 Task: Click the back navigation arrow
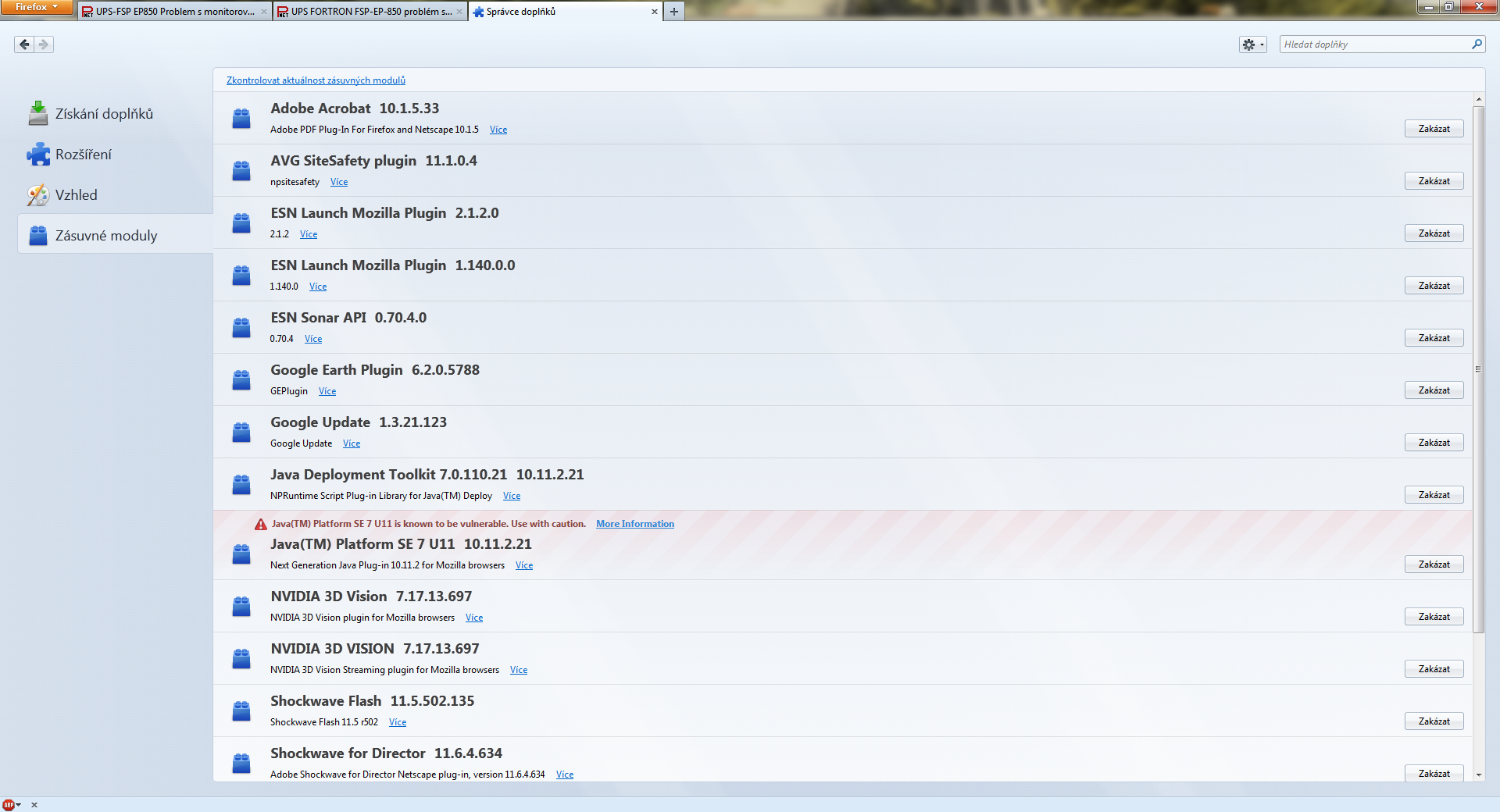[24, 45]
